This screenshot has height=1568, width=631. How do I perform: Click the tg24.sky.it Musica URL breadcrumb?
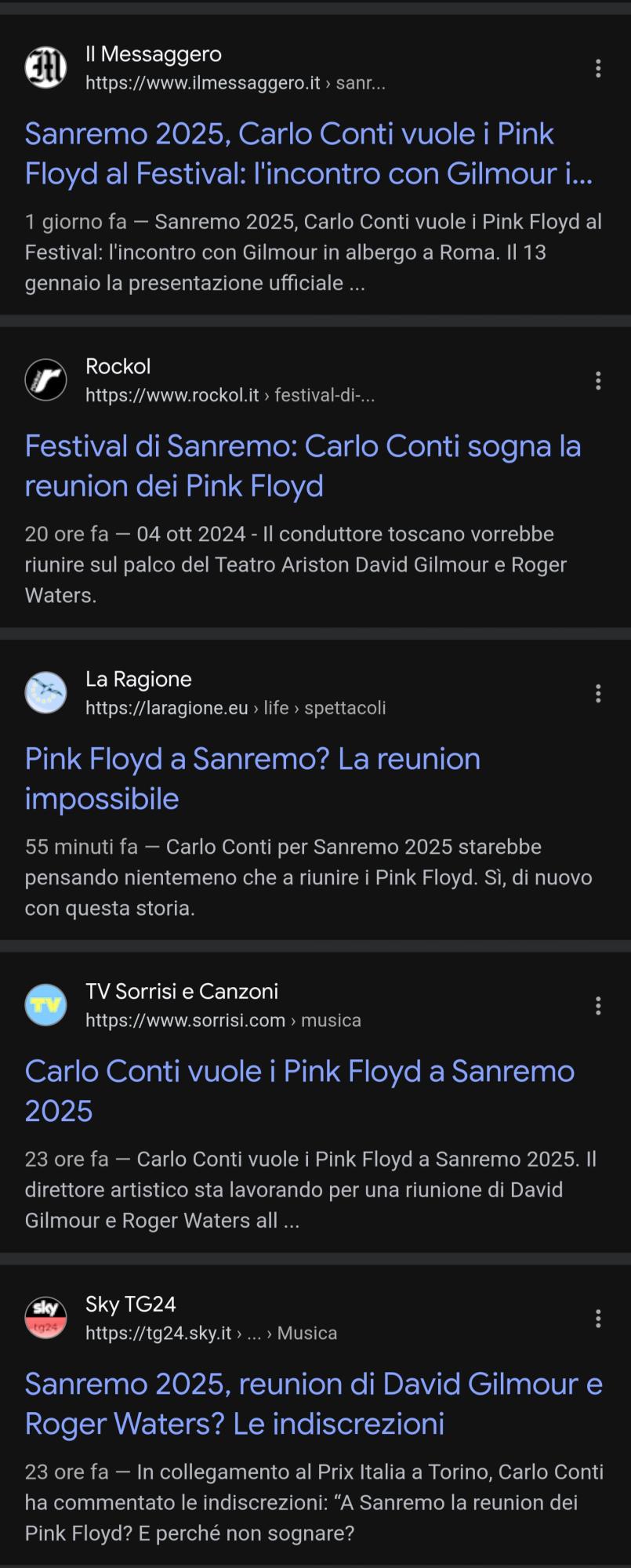(211, 1333)
